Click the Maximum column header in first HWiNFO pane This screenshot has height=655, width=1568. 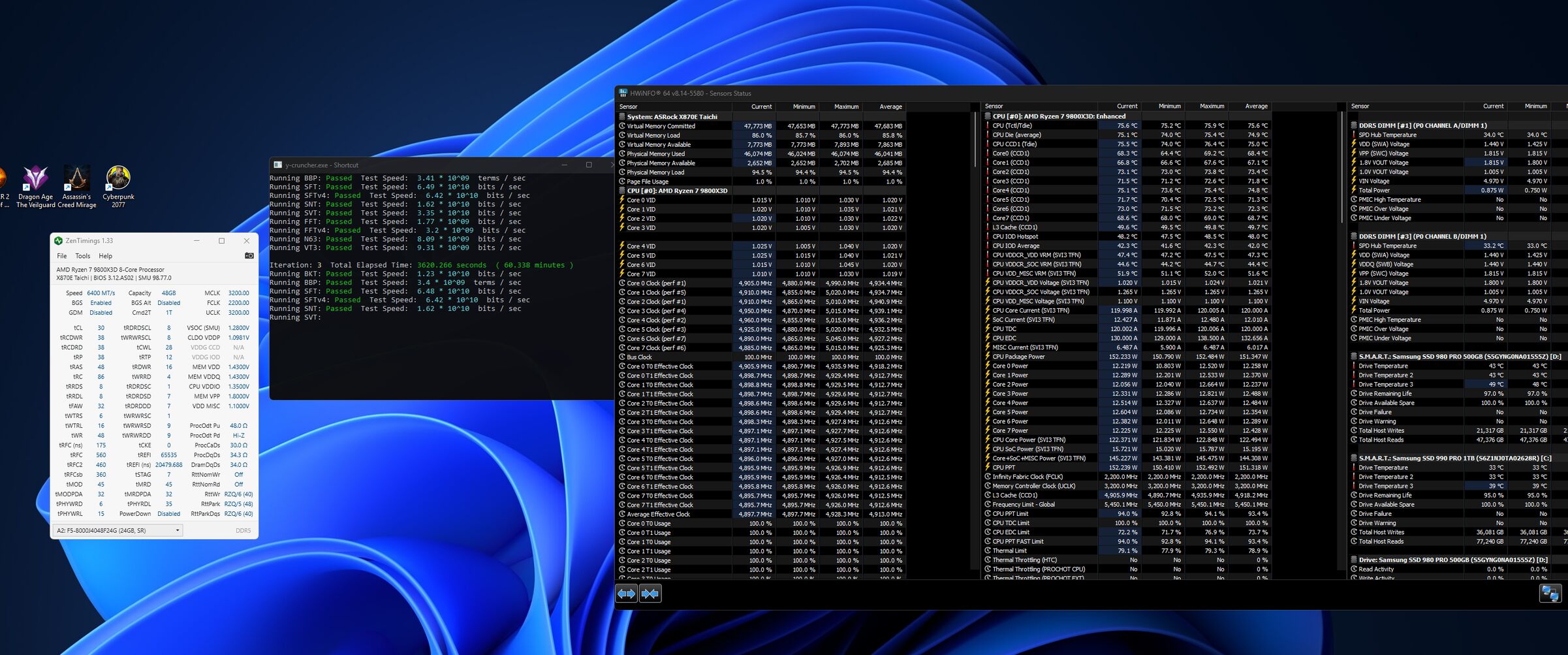coord(840,106)
